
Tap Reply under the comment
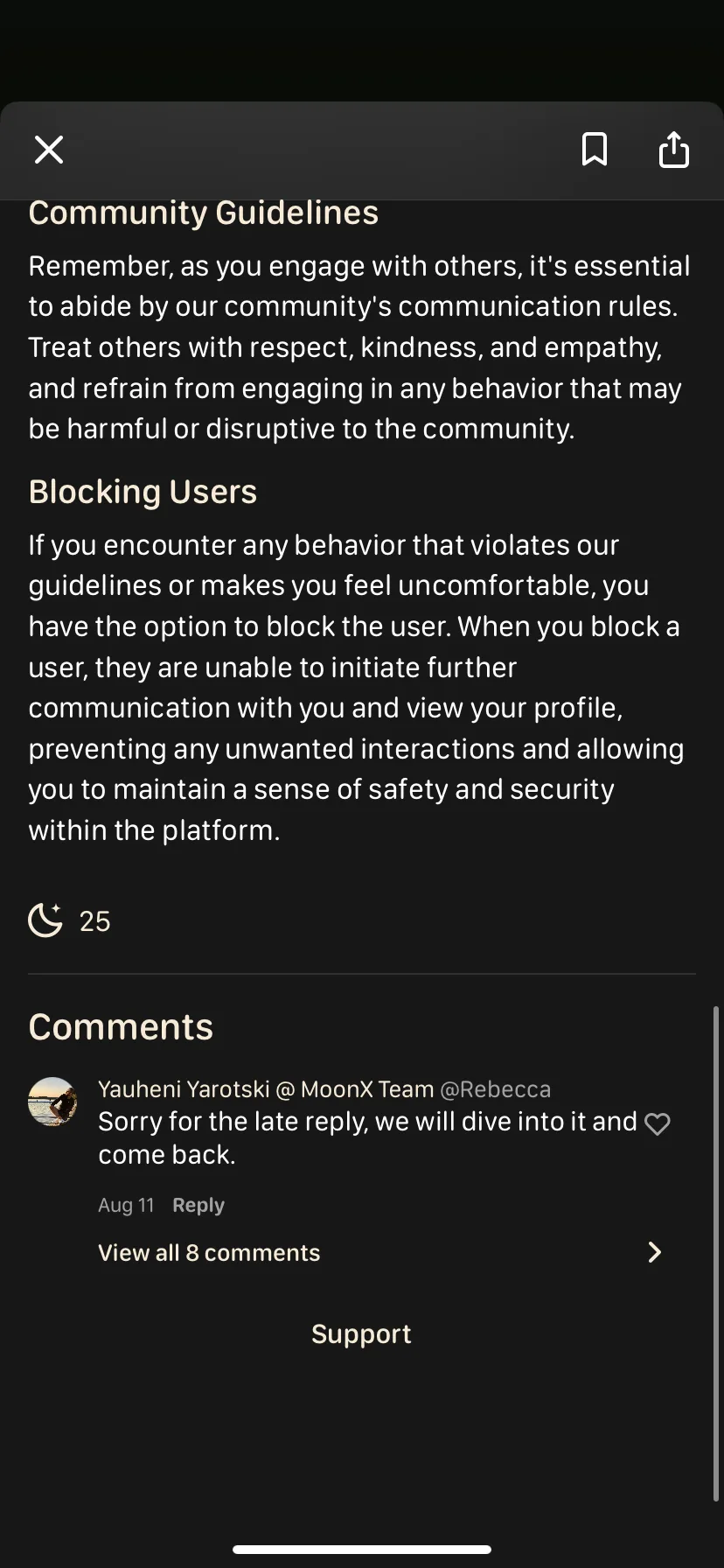[198, 1205]
